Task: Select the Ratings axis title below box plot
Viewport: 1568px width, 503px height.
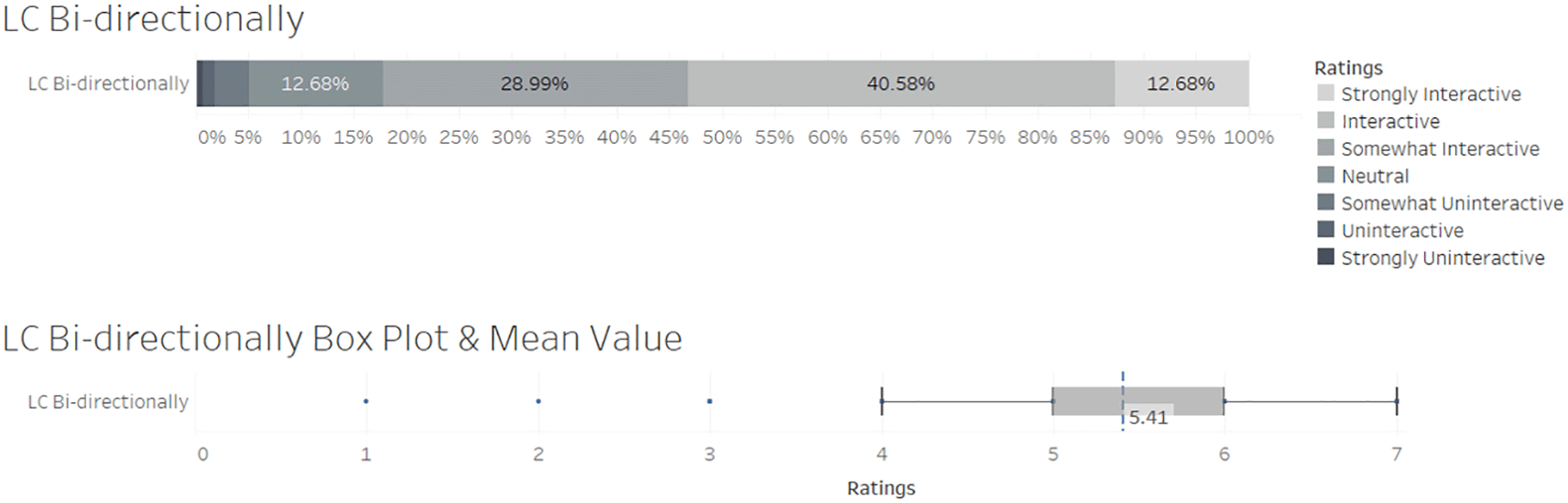Action: 880,488
